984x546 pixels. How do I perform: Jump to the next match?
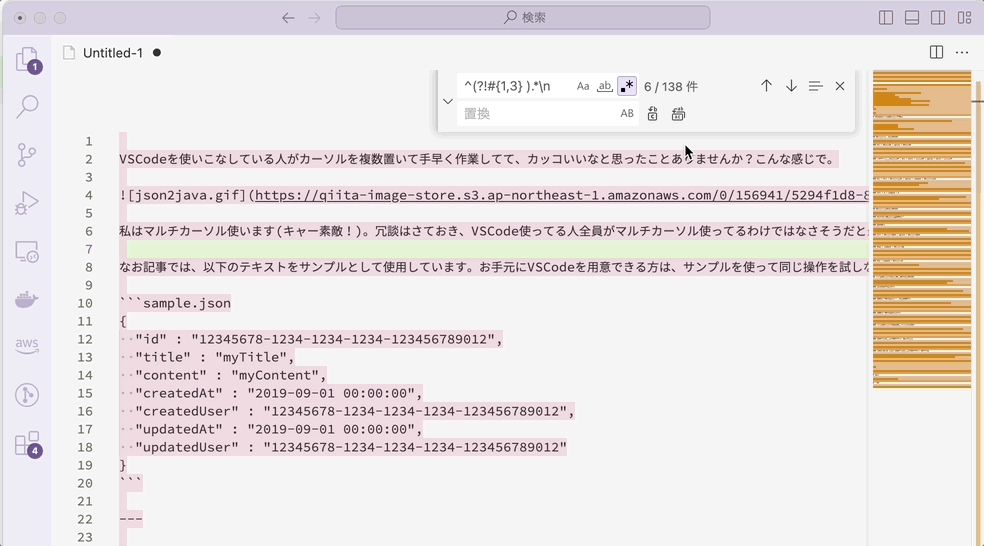coord(791,86)
